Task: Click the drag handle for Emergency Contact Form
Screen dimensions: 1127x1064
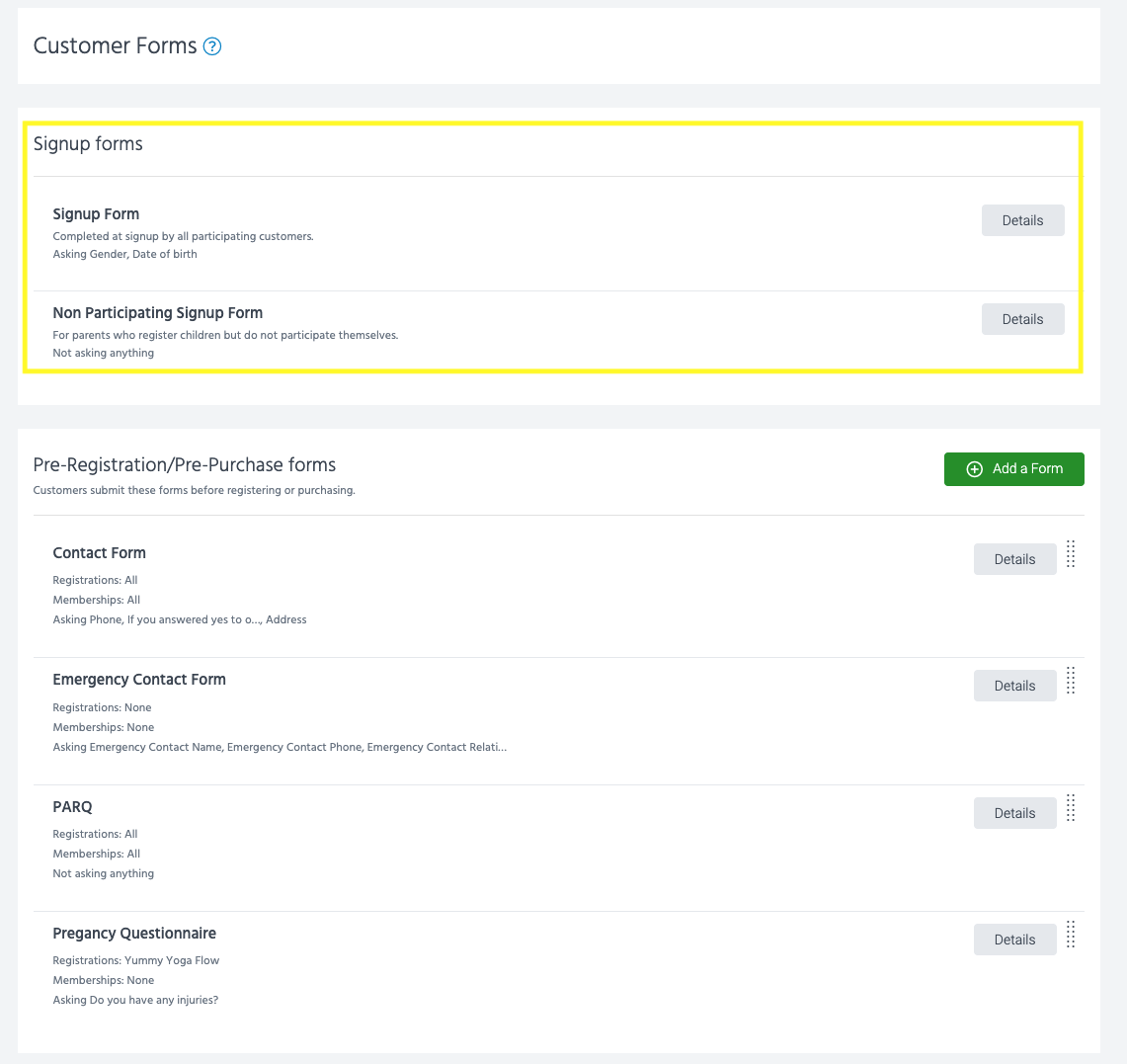Action: 1071,681
